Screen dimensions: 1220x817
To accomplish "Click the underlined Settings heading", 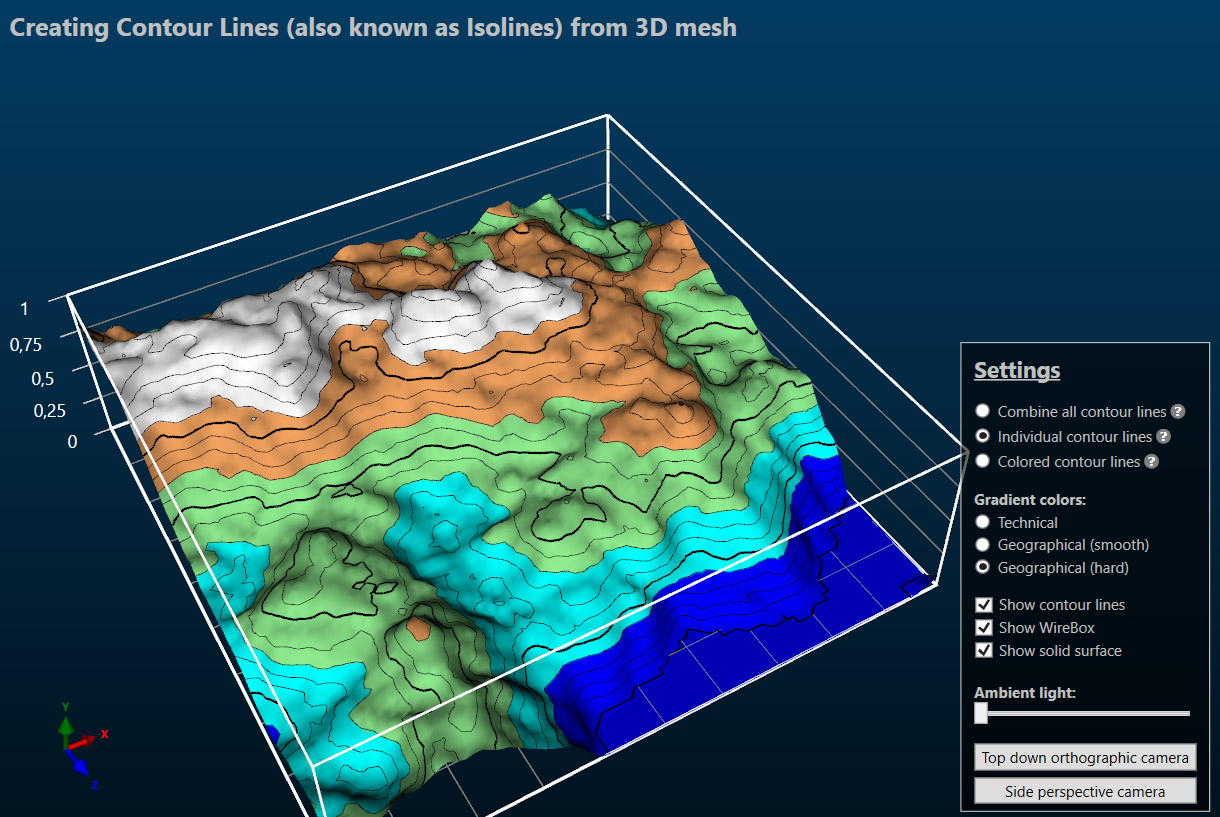I will (x=1017, y=370).
